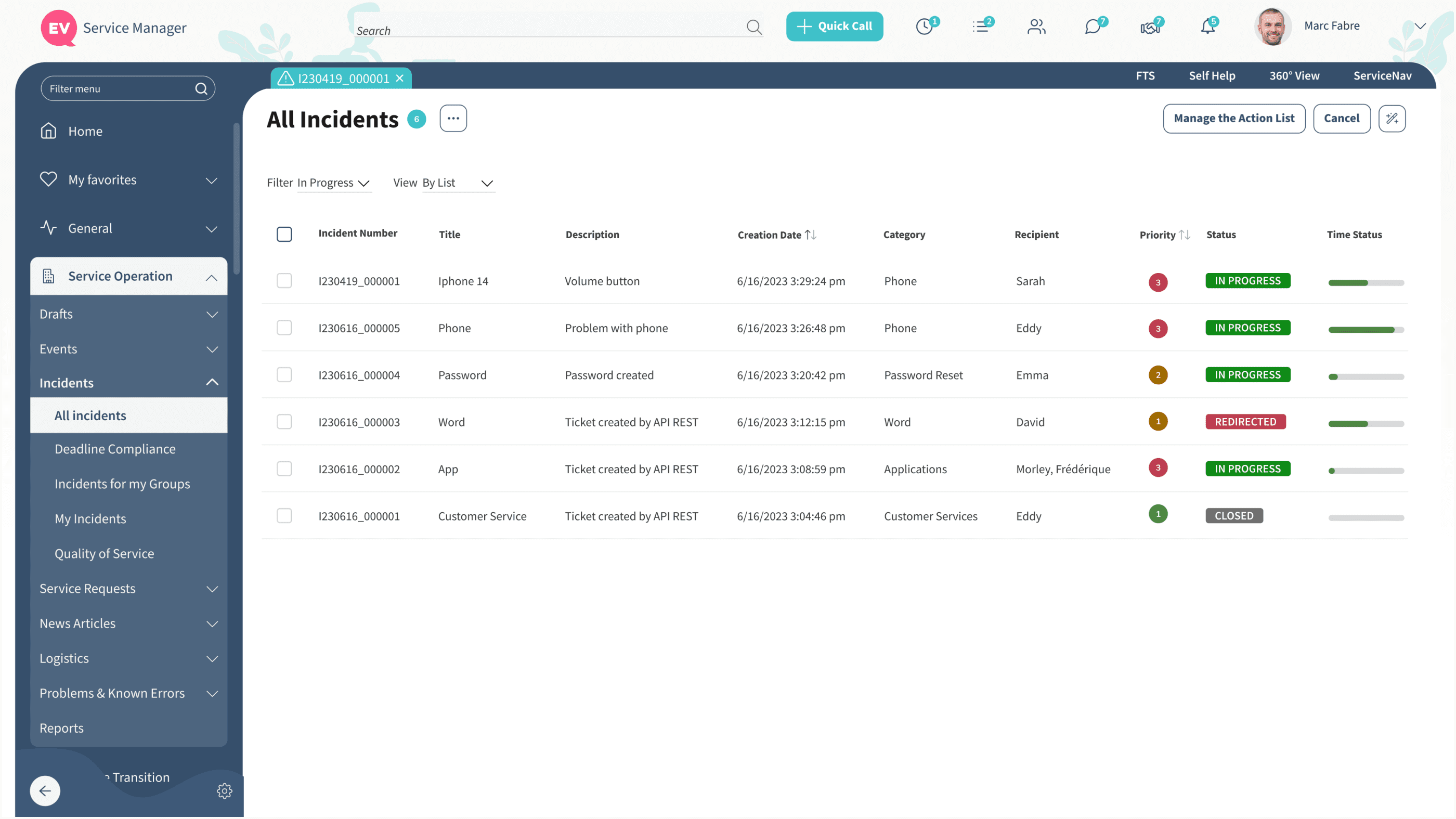
Task: Click the search magnifier icon in top bar
Action: coord(754,27)
